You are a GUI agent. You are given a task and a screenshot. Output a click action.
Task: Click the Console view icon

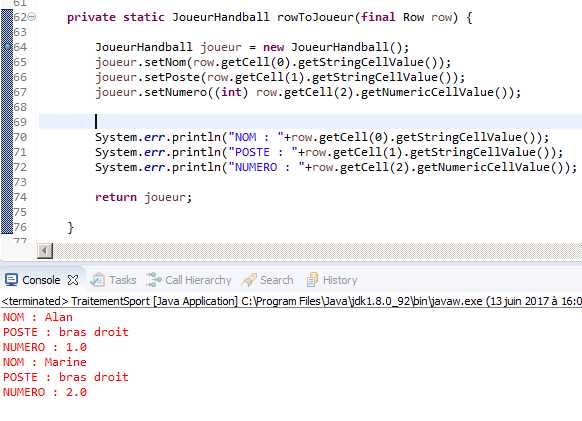pos(11,280)
